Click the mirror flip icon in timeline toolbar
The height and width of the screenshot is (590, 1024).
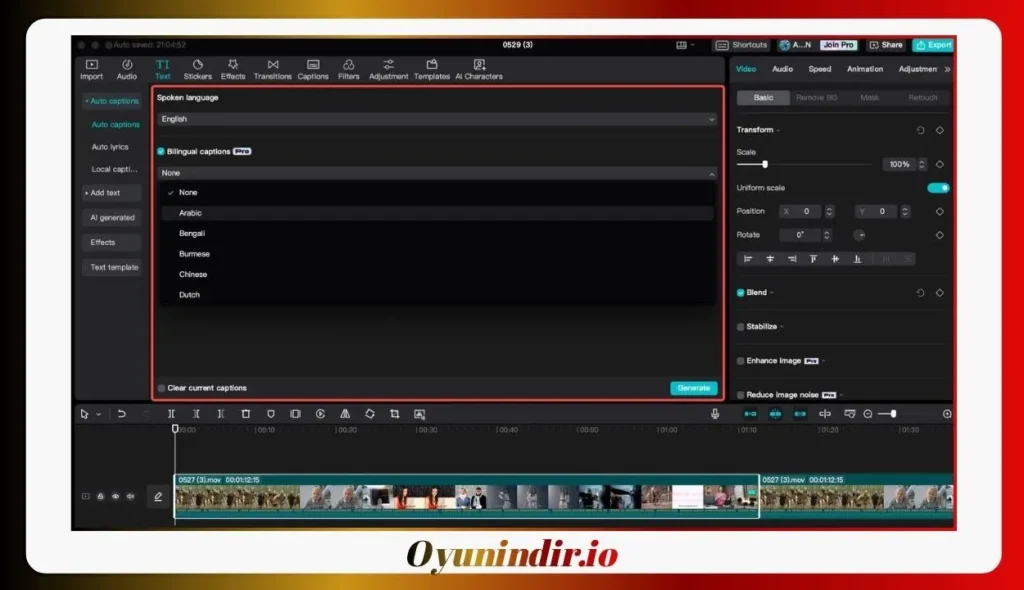[x=345, y=414]
